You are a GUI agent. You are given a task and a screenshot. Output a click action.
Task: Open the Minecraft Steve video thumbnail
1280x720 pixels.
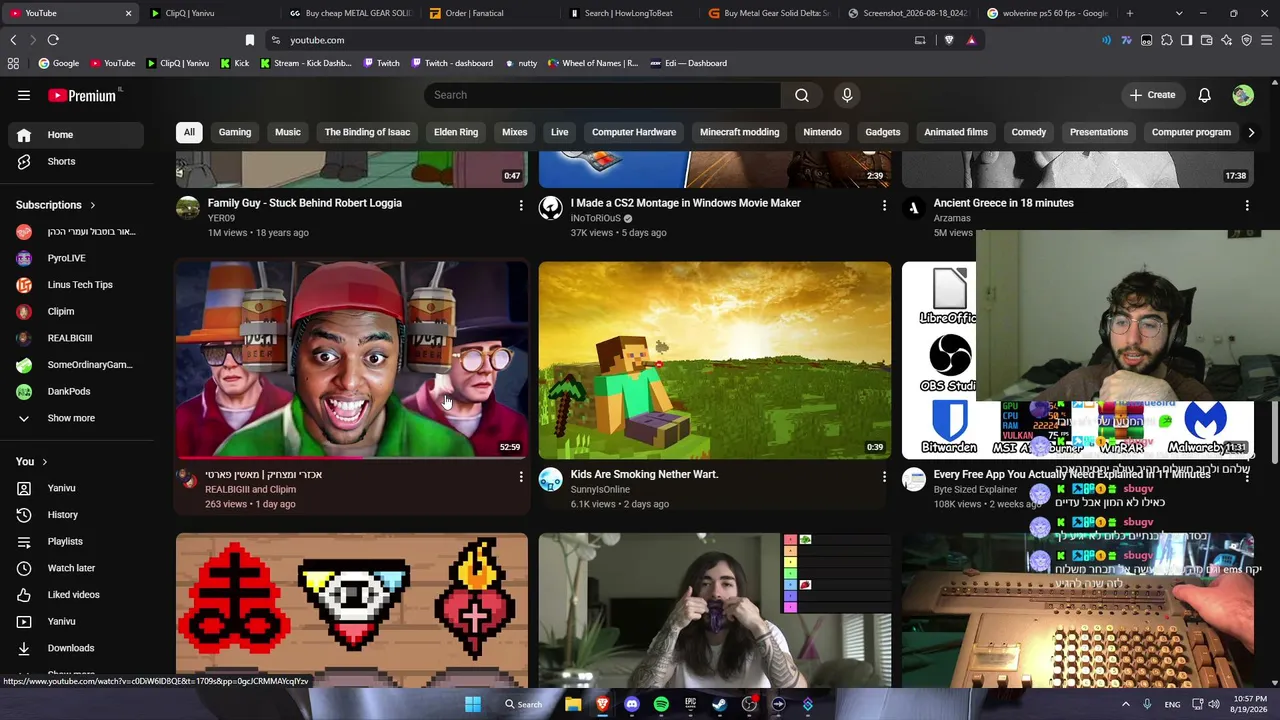point(715,360)
